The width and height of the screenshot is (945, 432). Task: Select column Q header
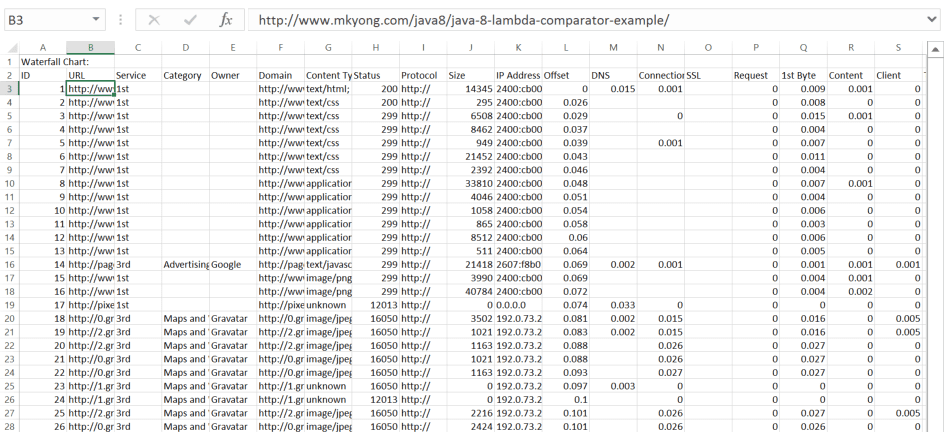pyautogui.click(x=803, y=48)
